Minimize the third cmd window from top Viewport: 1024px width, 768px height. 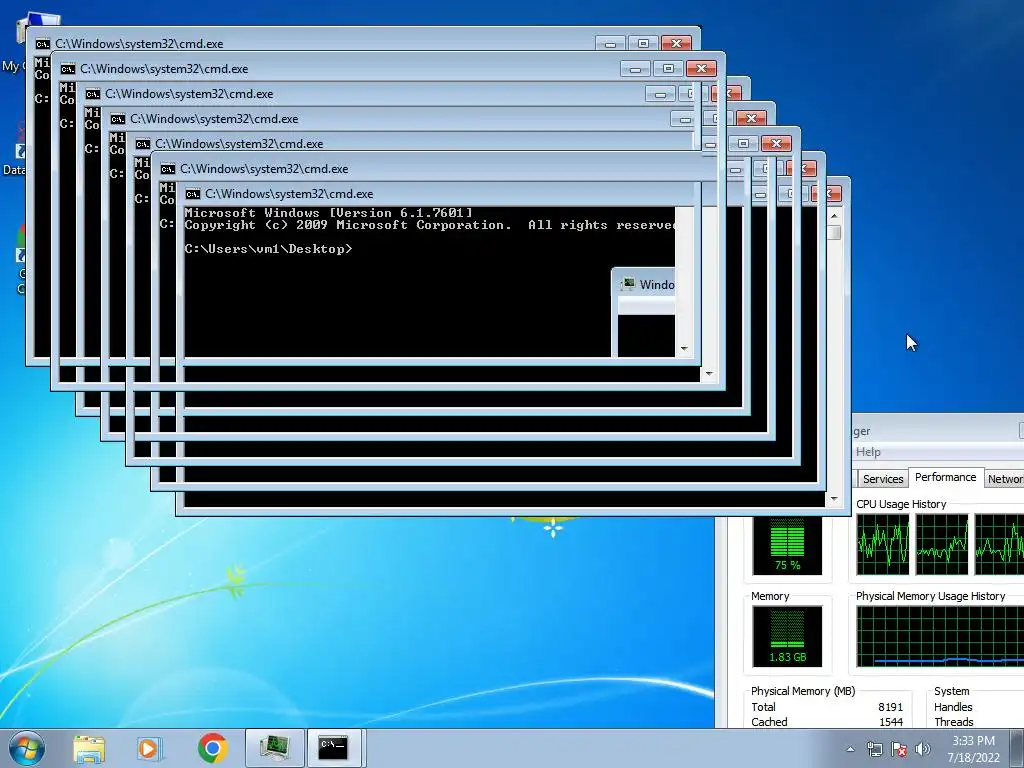(660, 94)
